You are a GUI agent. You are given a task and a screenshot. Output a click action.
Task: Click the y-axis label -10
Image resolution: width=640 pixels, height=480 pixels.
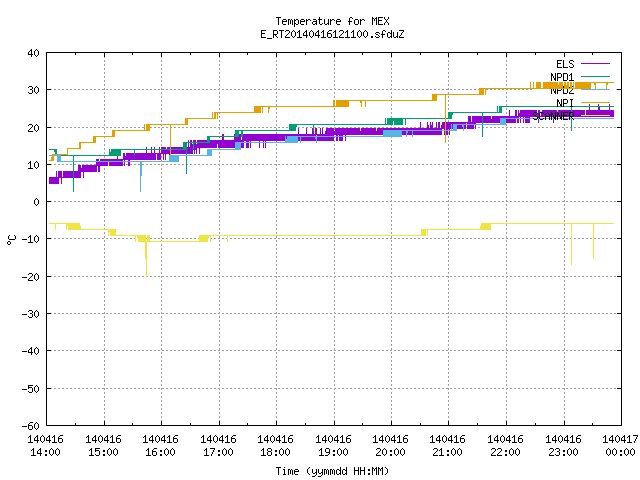(x=31, y=239)
